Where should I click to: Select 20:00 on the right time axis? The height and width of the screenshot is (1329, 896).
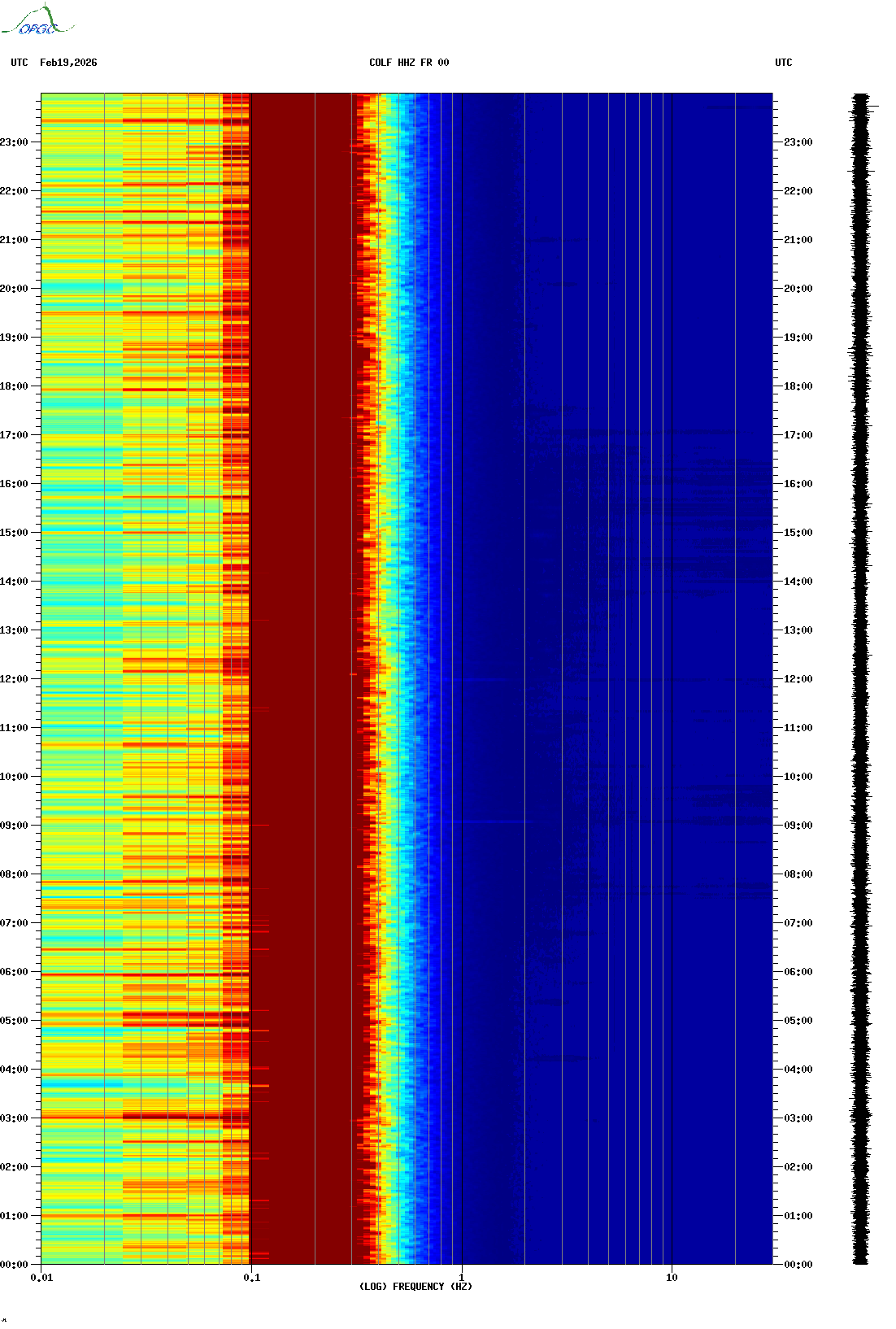click(x=798, y=289)
